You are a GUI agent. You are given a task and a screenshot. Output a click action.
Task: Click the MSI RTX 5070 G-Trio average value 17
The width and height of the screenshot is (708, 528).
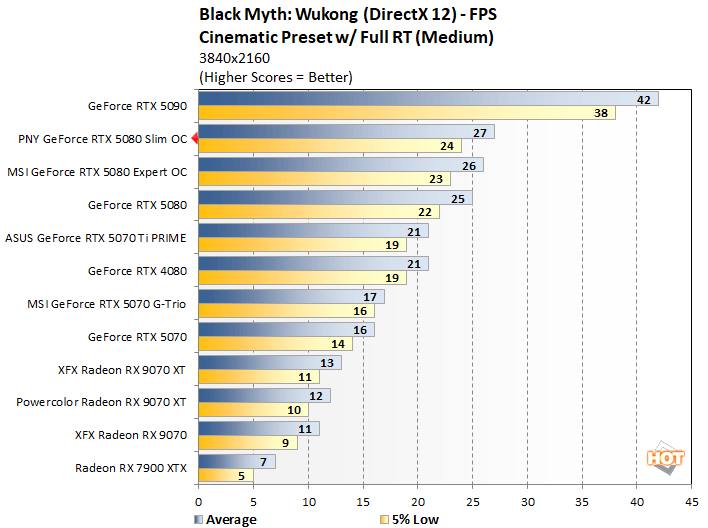(370, 297)
